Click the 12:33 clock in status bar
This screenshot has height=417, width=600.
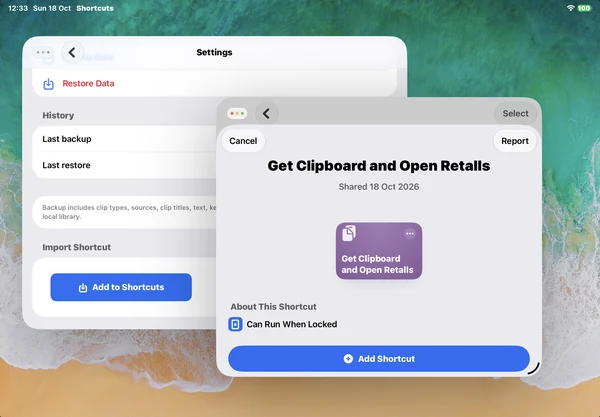pyautogui.click(x=18, y=8)
